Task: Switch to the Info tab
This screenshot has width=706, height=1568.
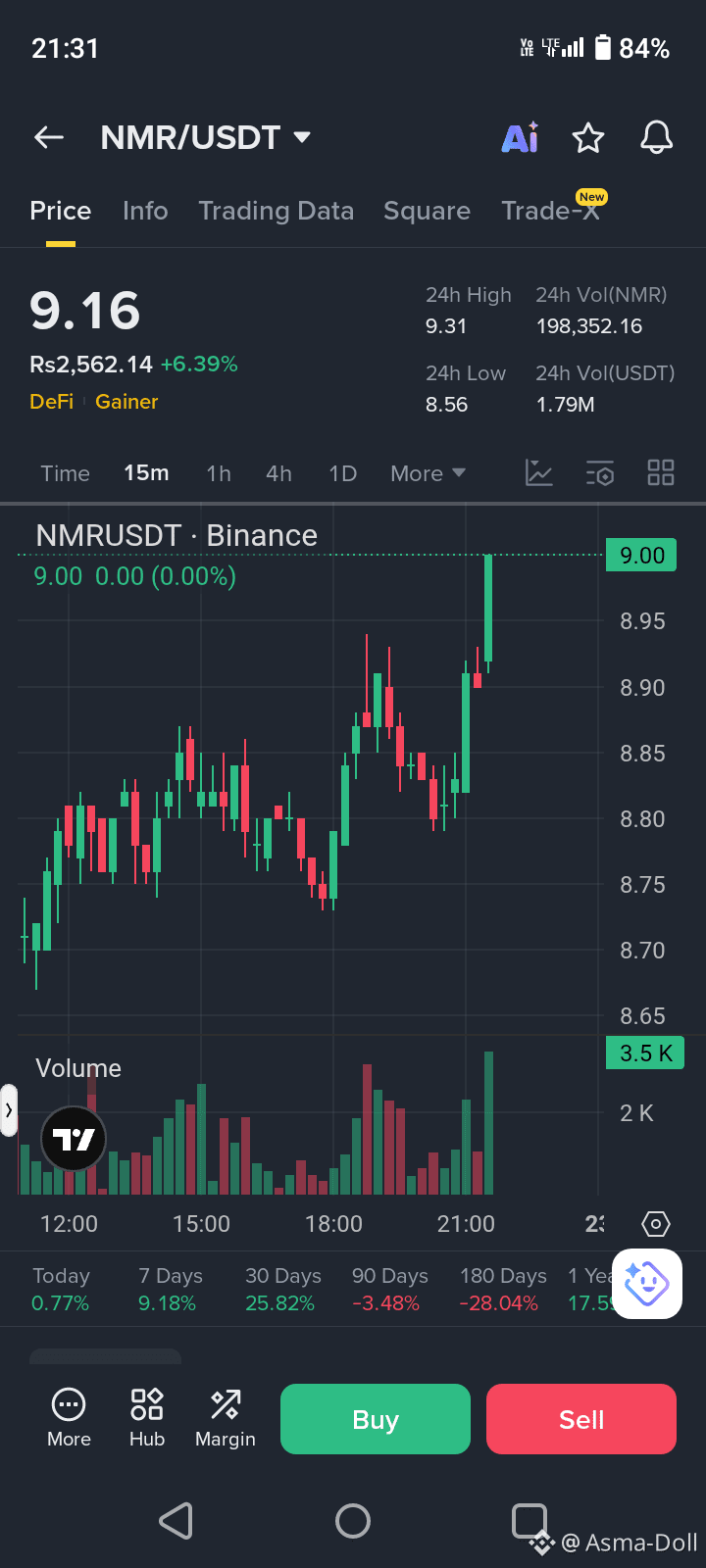Action: [145, 211]
